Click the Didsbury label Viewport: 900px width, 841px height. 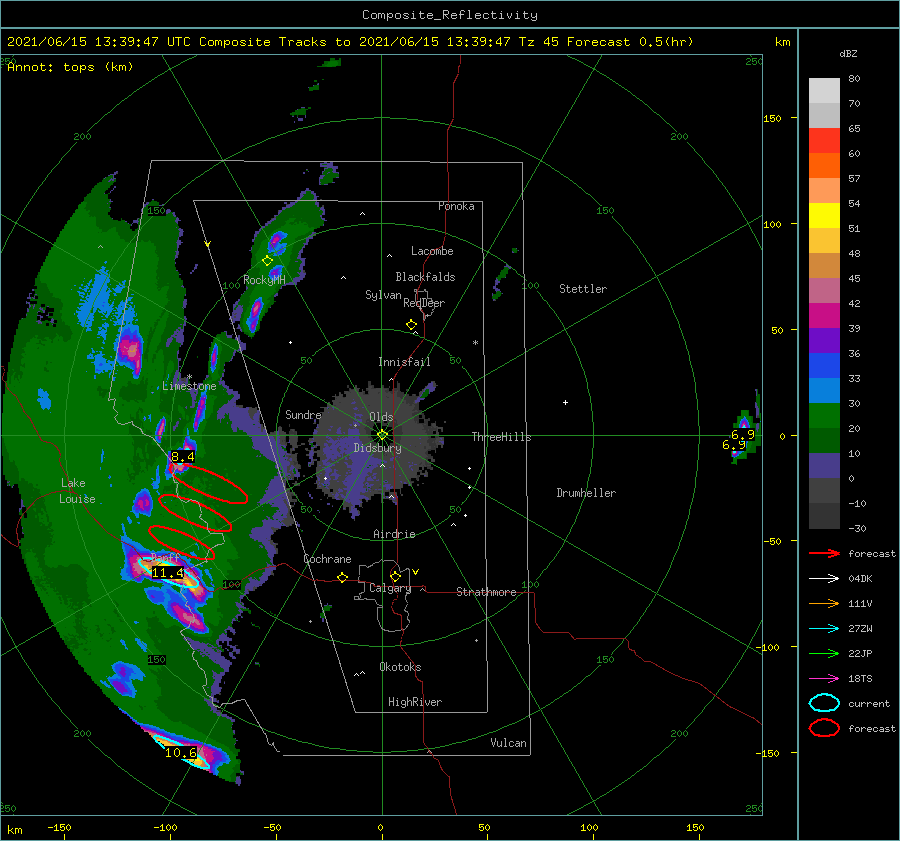tap(378, 448)
